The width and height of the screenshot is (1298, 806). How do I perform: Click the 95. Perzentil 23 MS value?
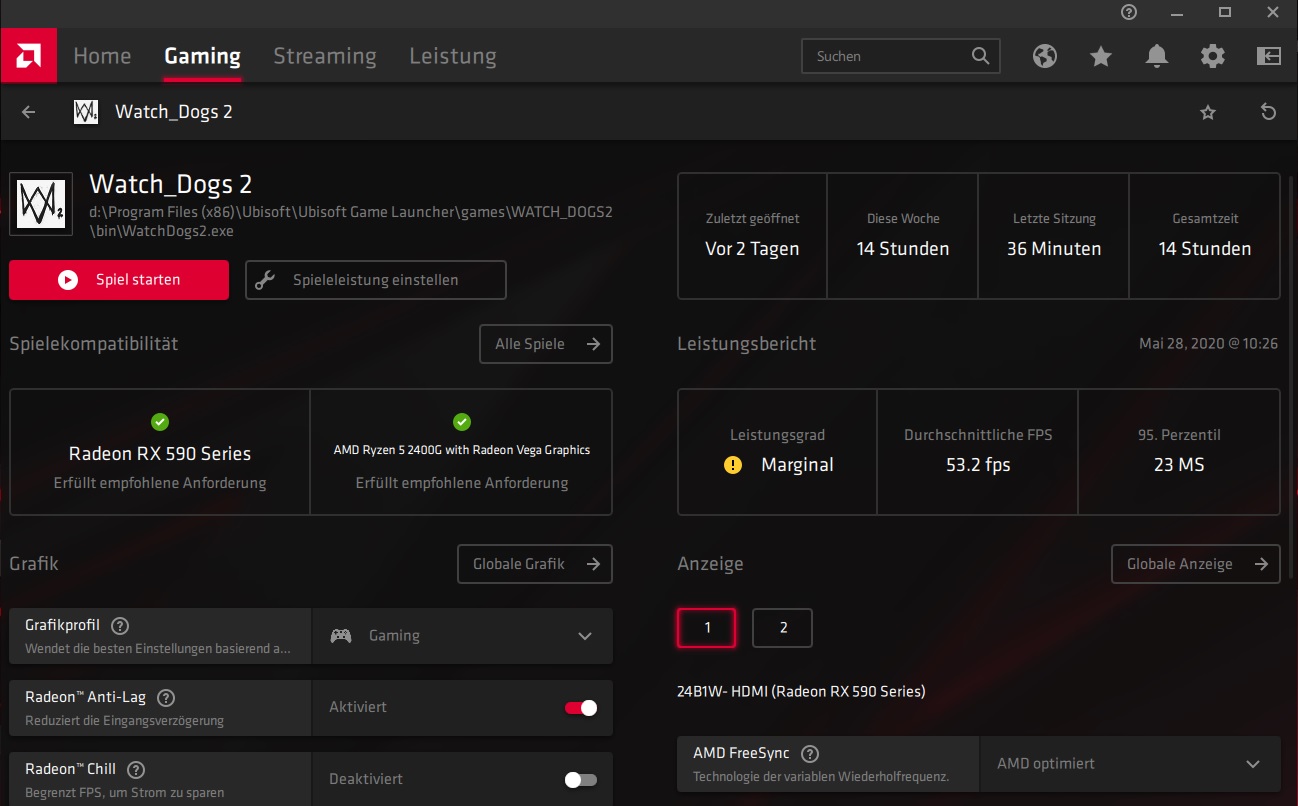1179,465
